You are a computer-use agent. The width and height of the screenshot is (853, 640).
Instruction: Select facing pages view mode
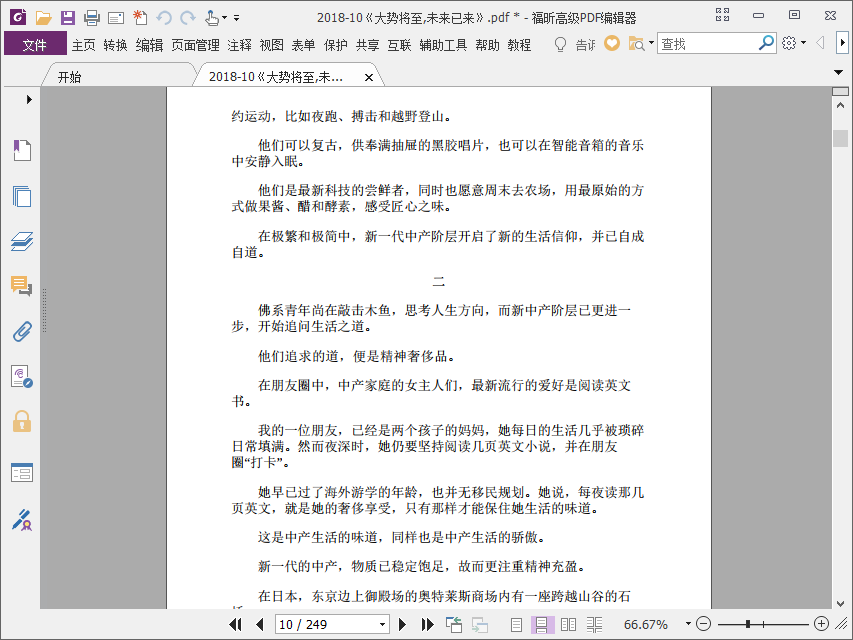point(568,625)
